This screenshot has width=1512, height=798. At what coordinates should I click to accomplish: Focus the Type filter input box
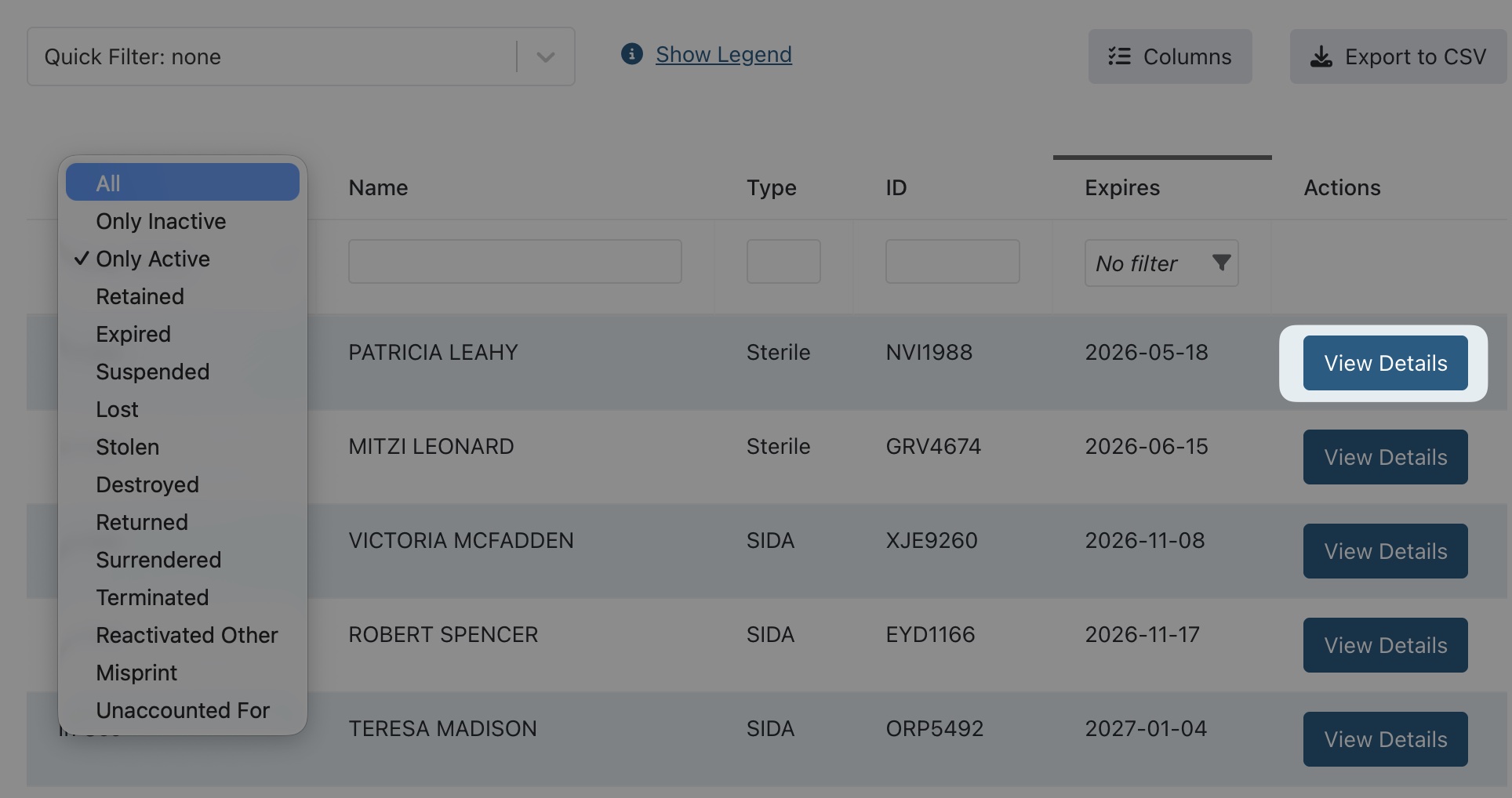click(783, 262)
